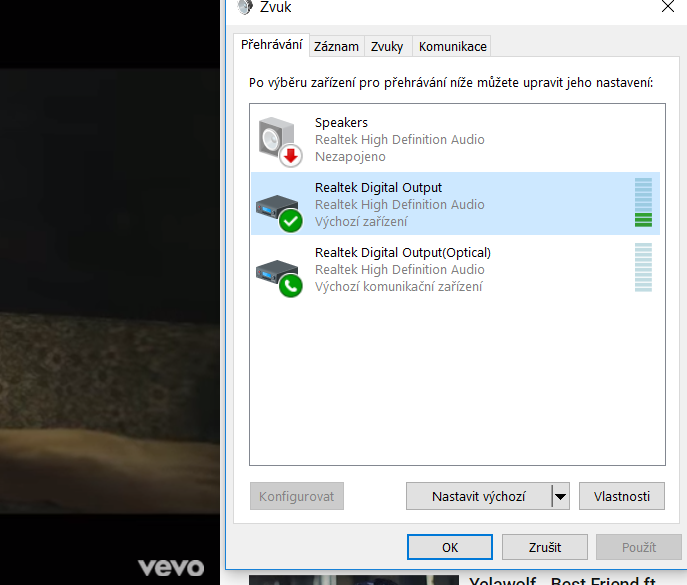This screenshot has height=585, width=687.
Task: Expand the Nastavit výchozí dropdown arrow
Action: (560, 496)
